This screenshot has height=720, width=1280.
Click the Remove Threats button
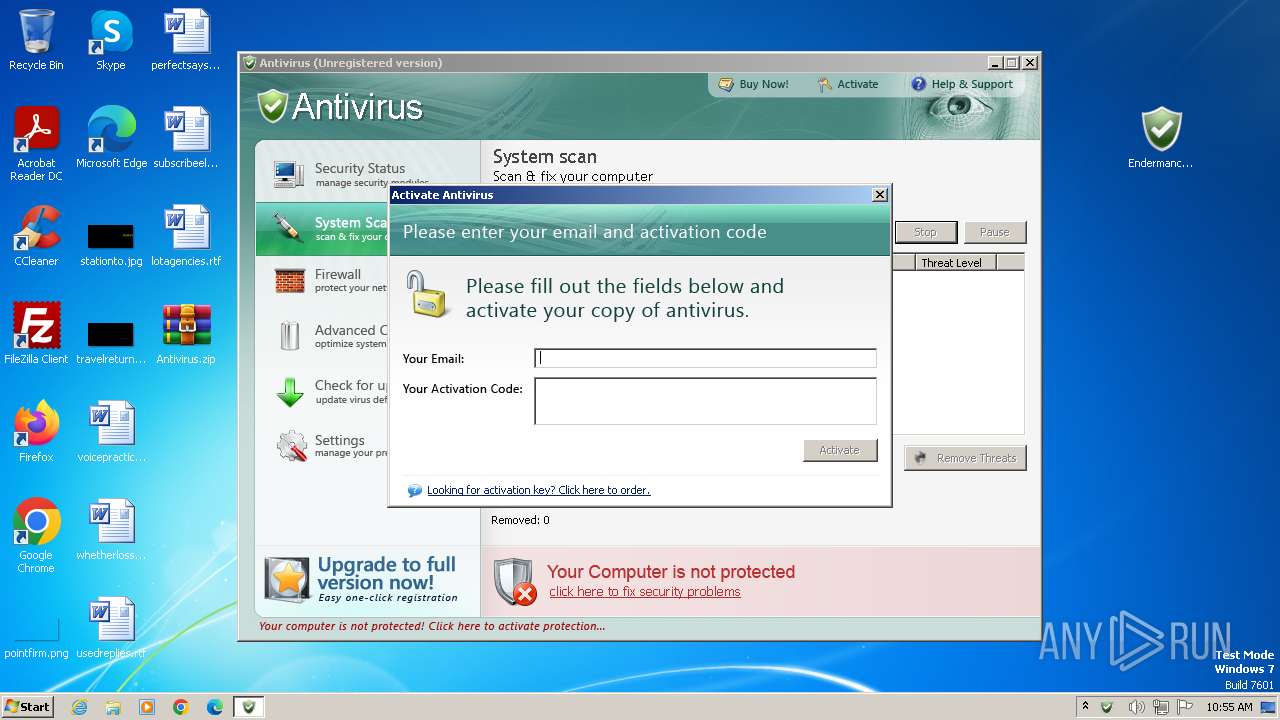tap(965, 458)
